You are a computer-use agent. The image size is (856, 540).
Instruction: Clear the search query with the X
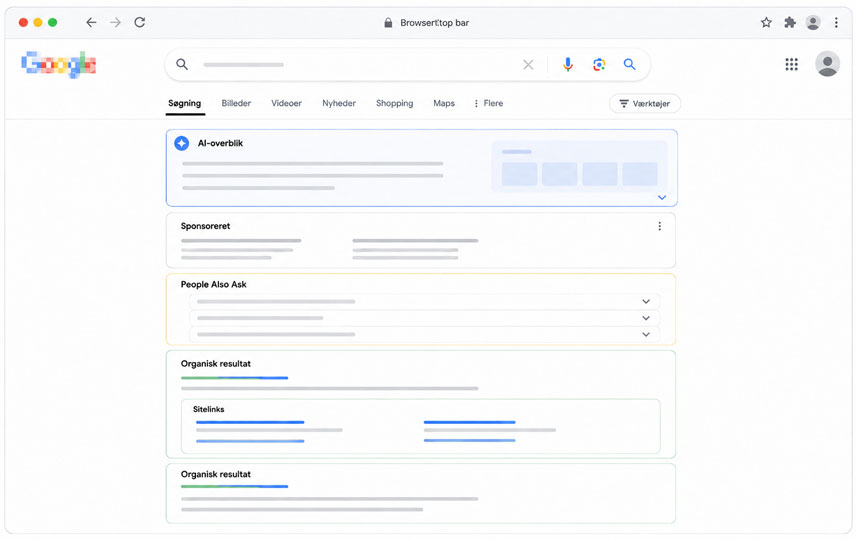click(x=528, y=64)
